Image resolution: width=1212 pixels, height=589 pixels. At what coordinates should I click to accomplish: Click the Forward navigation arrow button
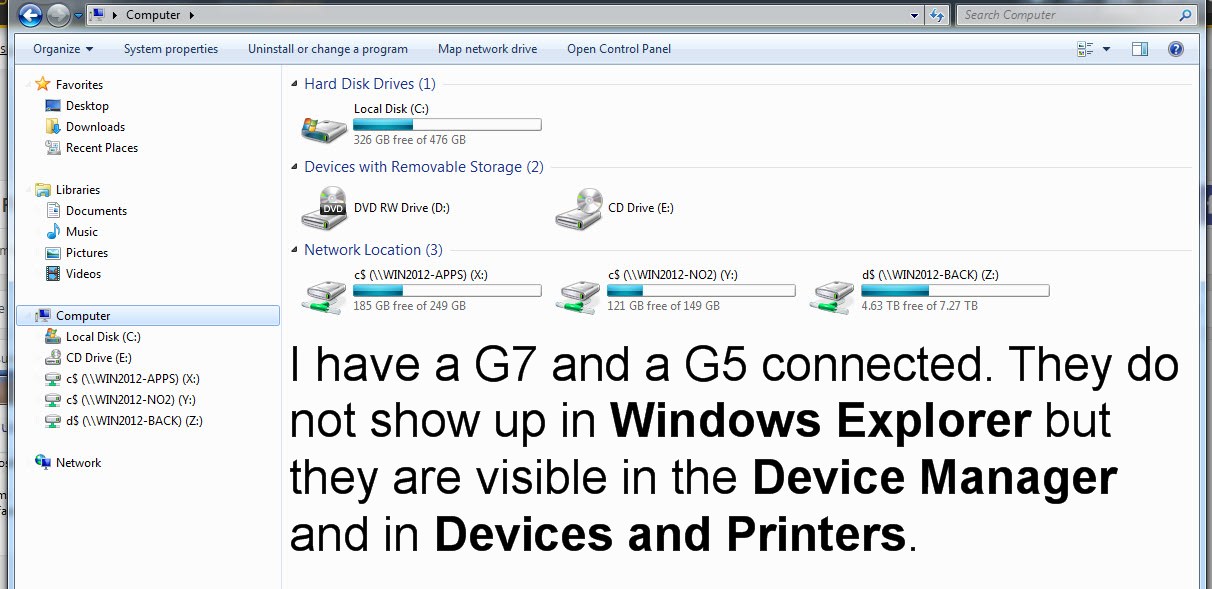58,15
